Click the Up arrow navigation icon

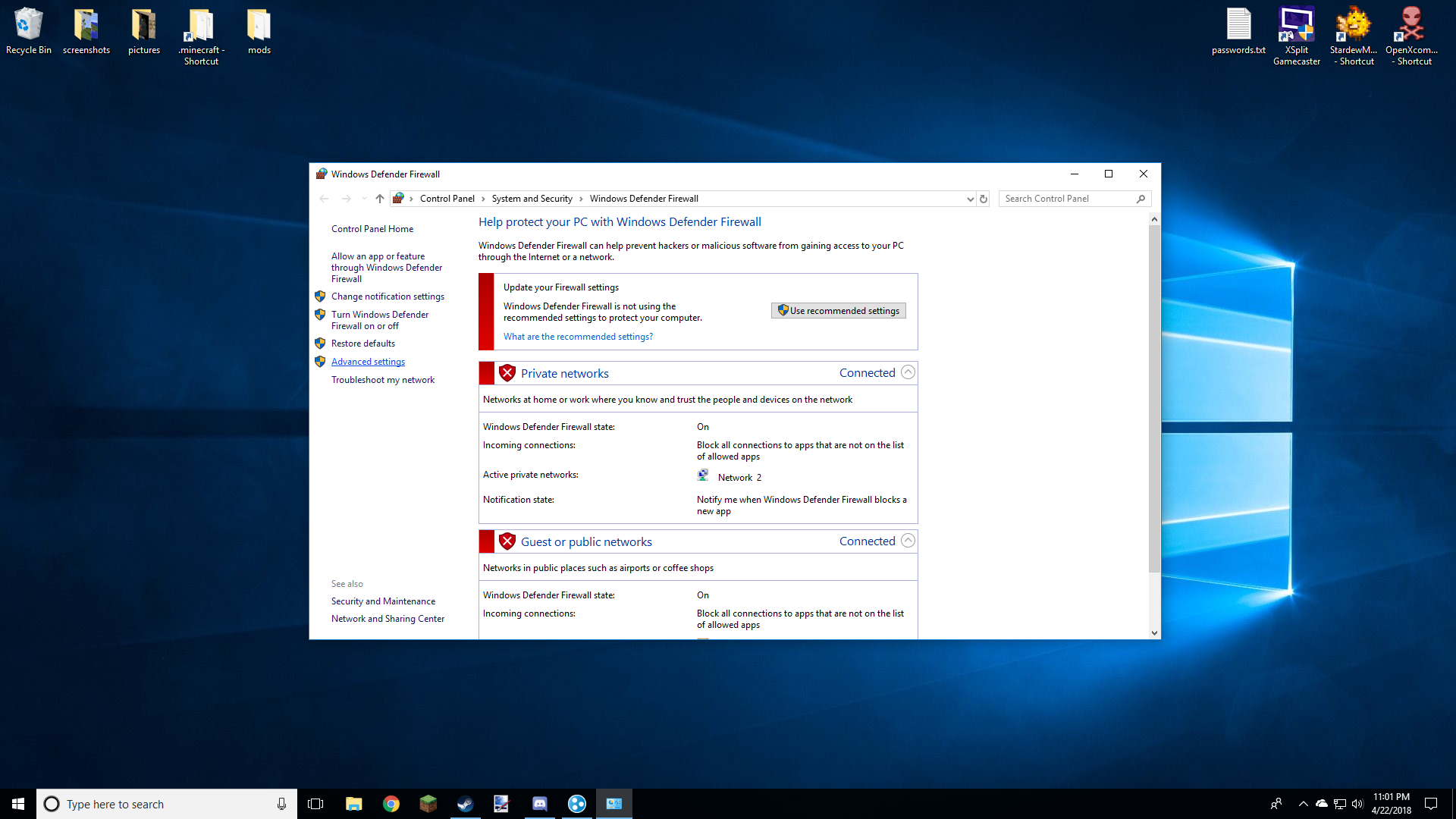point(380,199)
